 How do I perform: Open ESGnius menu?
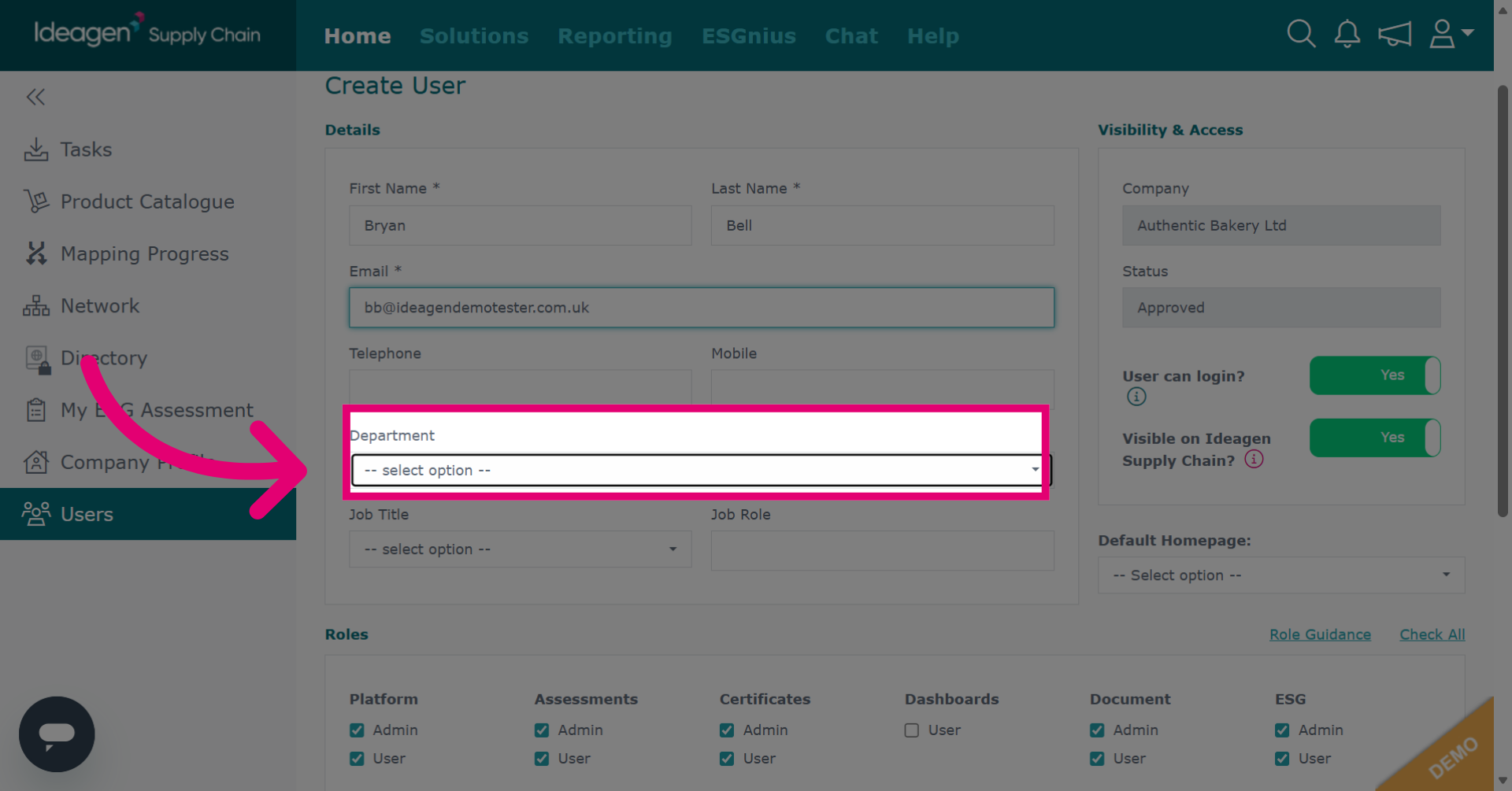[x=749, y=35]
